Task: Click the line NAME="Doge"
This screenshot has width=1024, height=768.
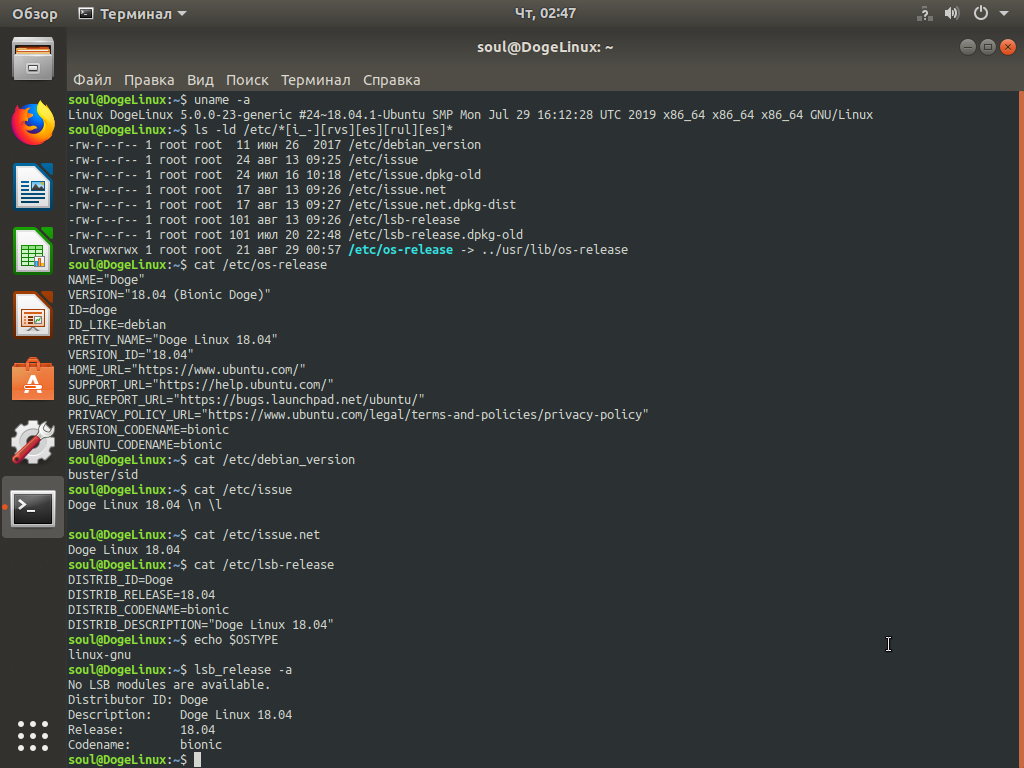Action: (x=106, y=280)
